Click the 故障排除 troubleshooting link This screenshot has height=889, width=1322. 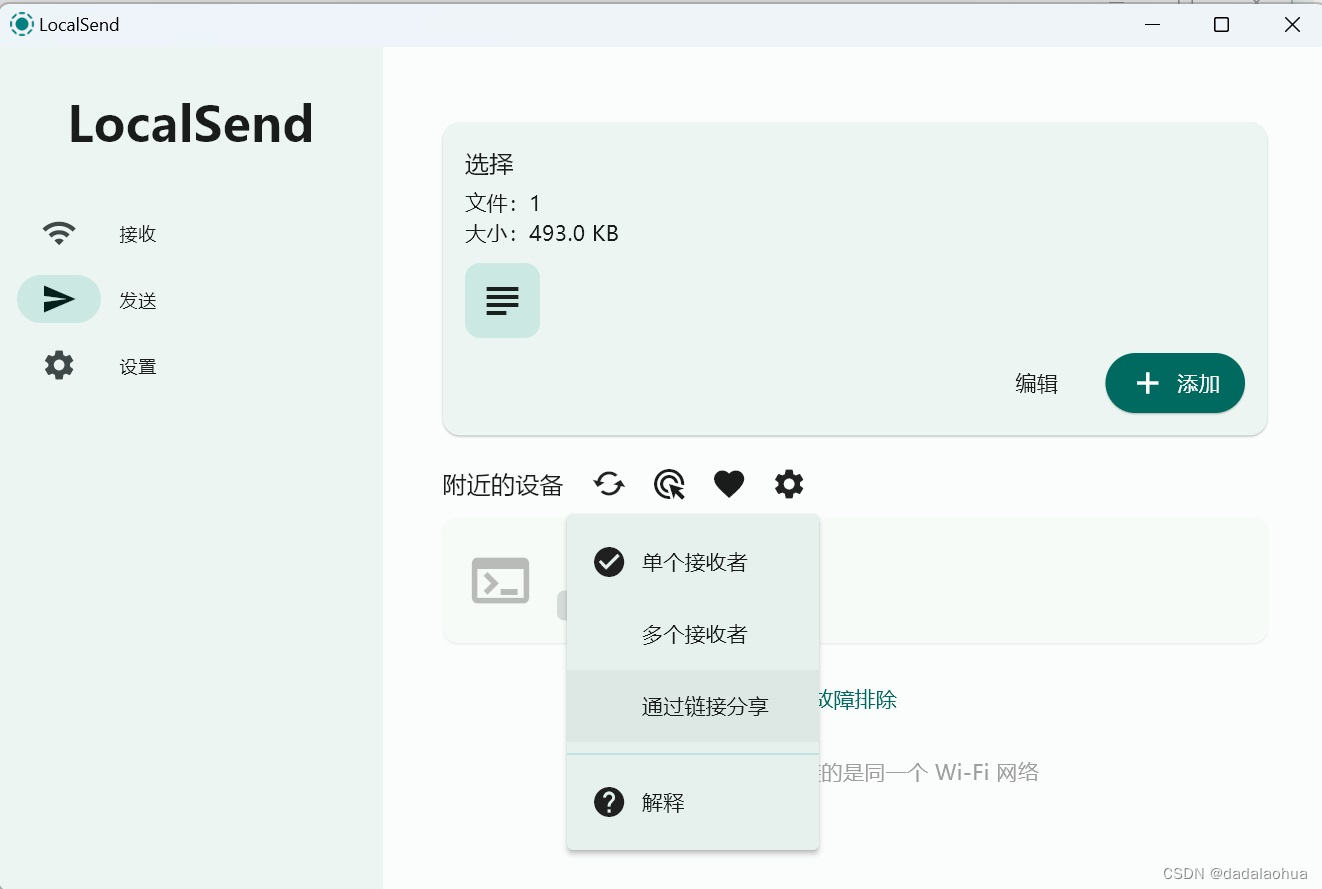[857, 699]
